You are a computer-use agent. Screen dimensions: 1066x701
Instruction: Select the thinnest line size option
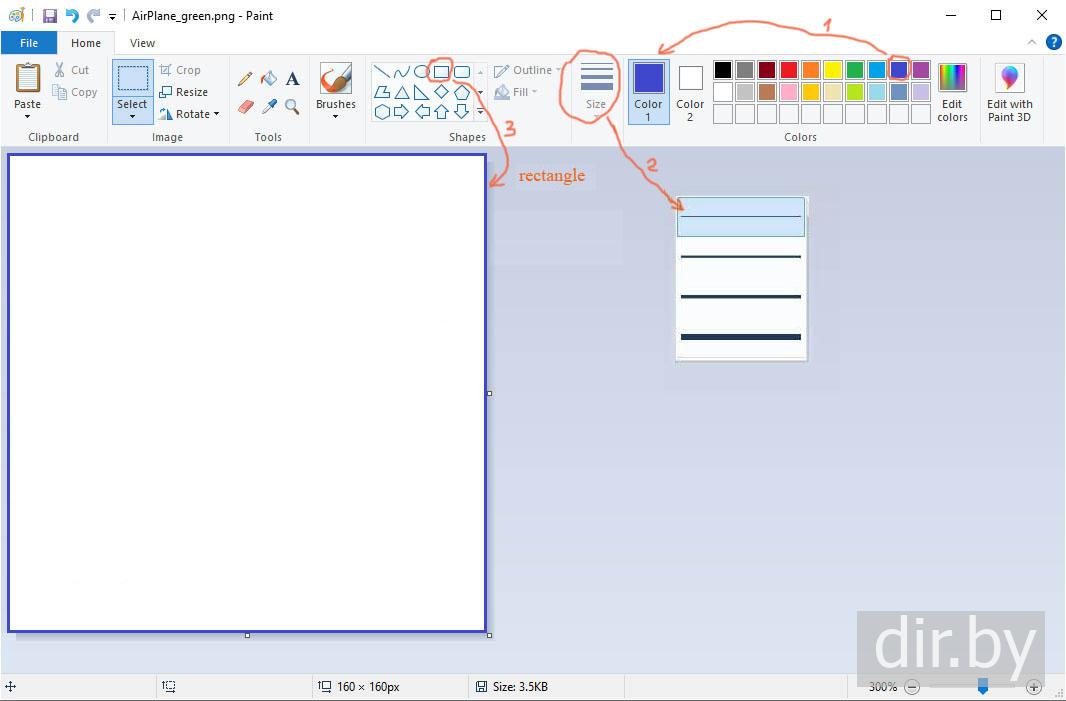point(741,217)
